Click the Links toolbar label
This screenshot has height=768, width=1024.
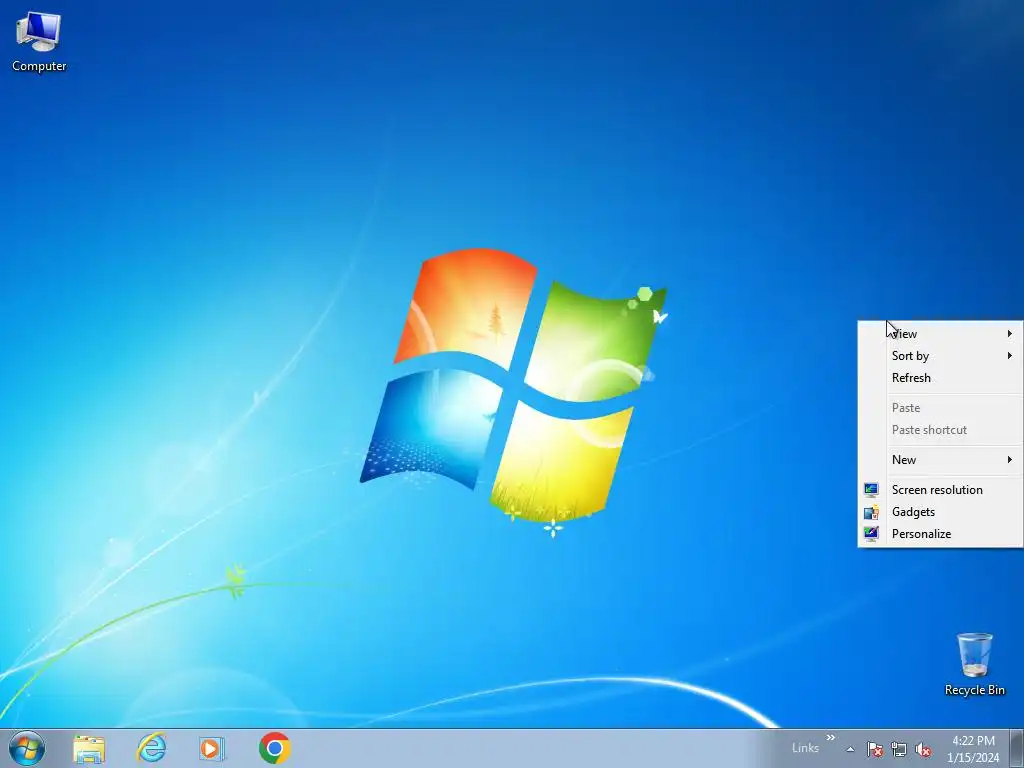click(805, 748)
